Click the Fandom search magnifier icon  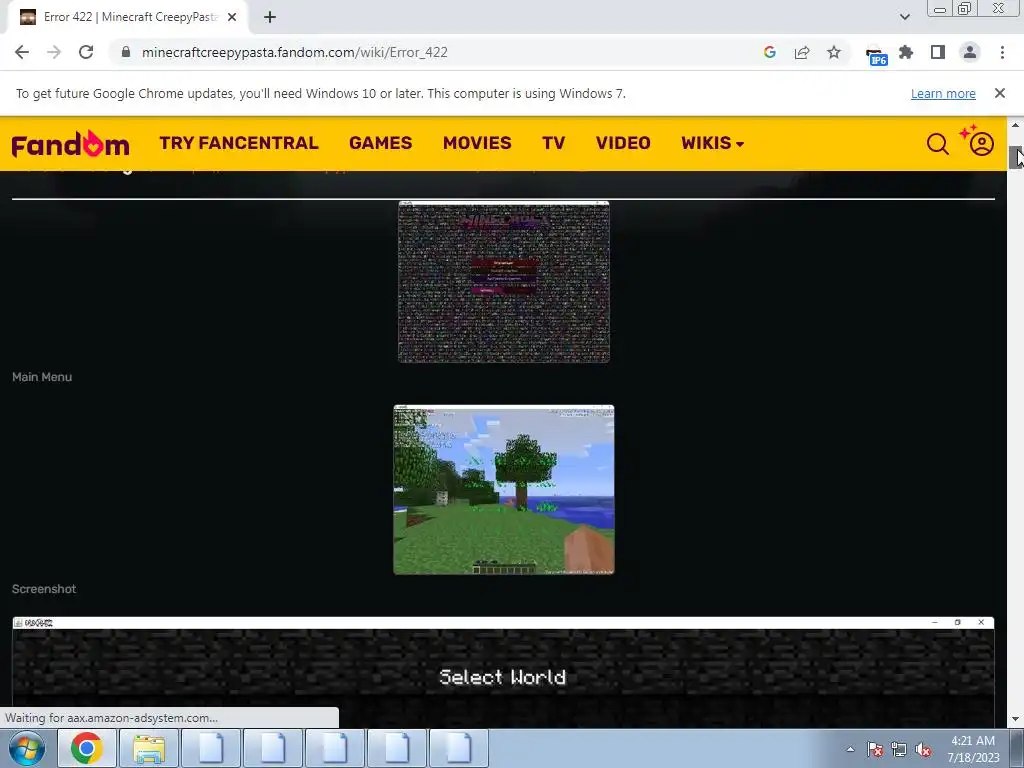938,144
